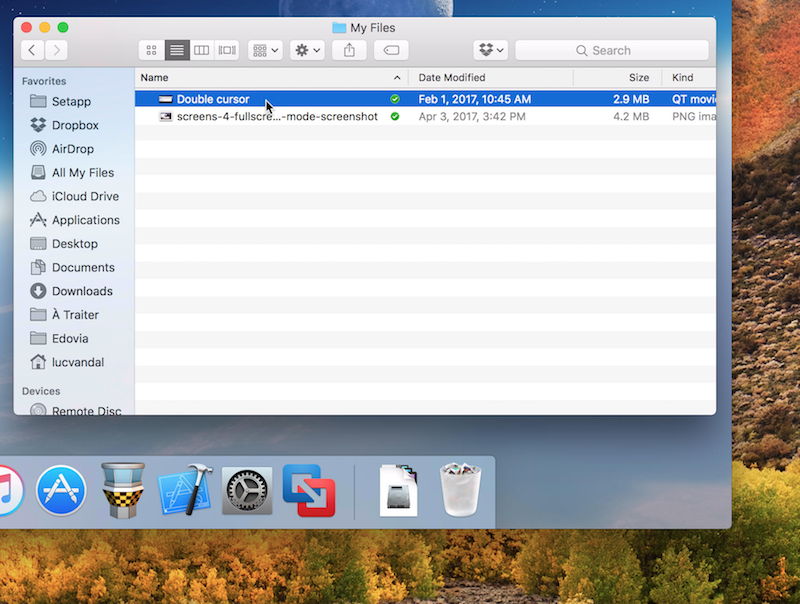The image size is (800, 604).
Task: Open Documents in the sidebar
Action: pos(83,267)
